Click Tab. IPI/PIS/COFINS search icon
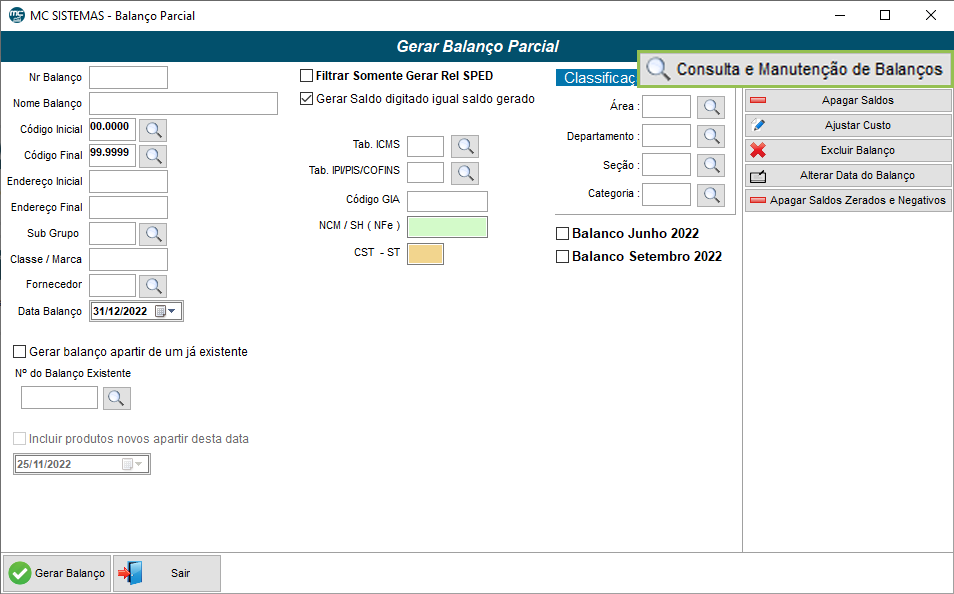 click(x=465, y=172)
